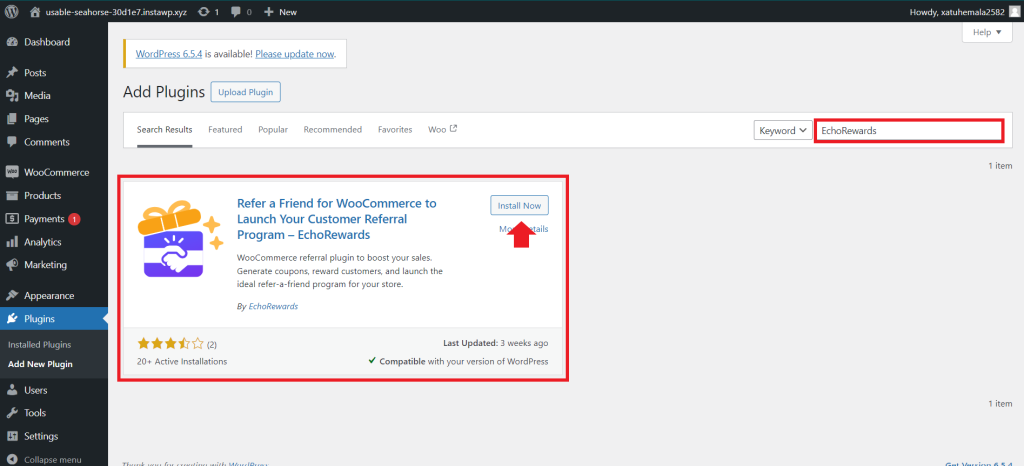
Task: Click the user avatar next to Howdy
Action: 1013,12
